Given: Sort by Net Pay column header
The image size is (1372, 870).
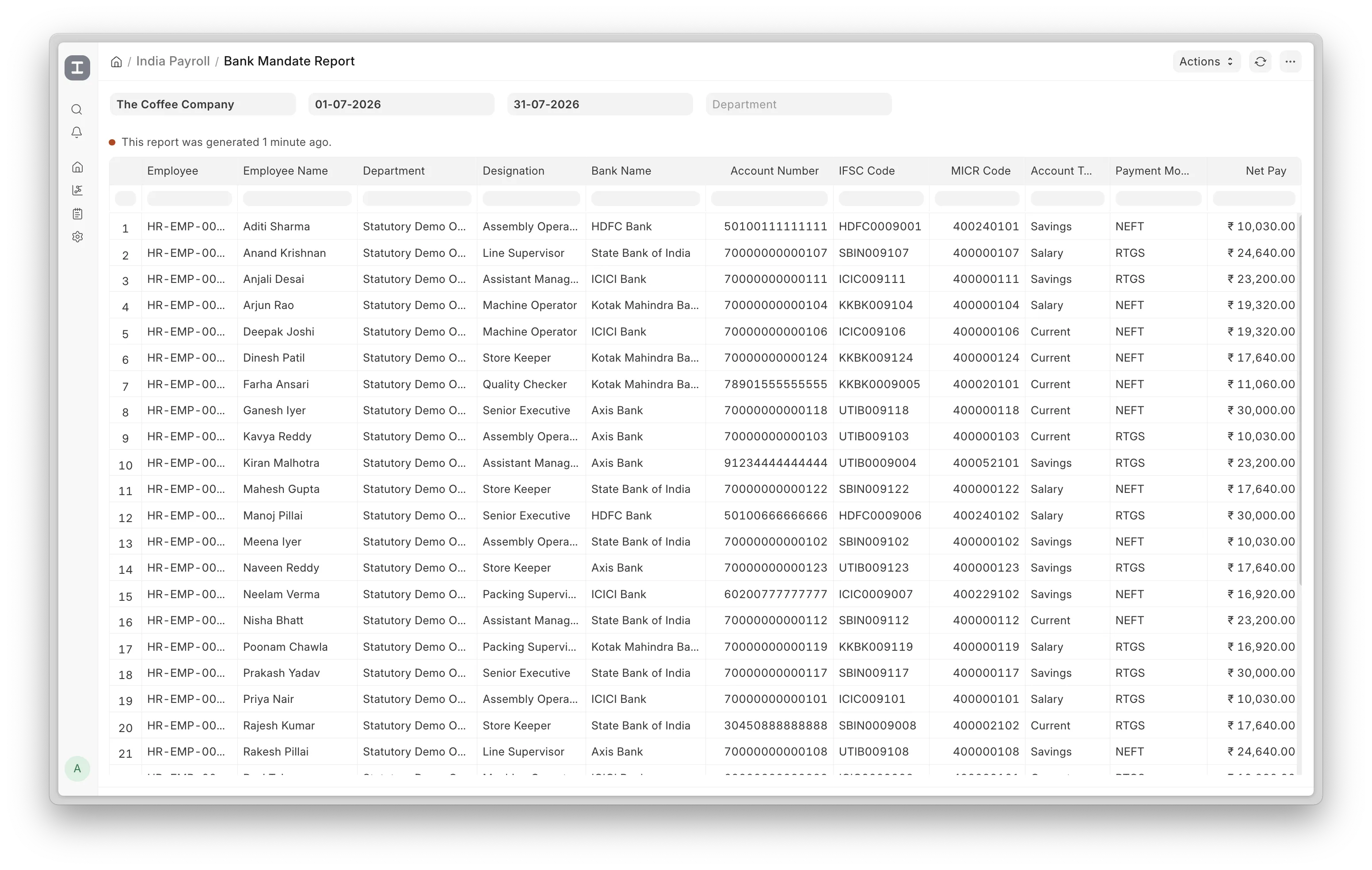Looking at the screenshot, I should pos(1265,171).
